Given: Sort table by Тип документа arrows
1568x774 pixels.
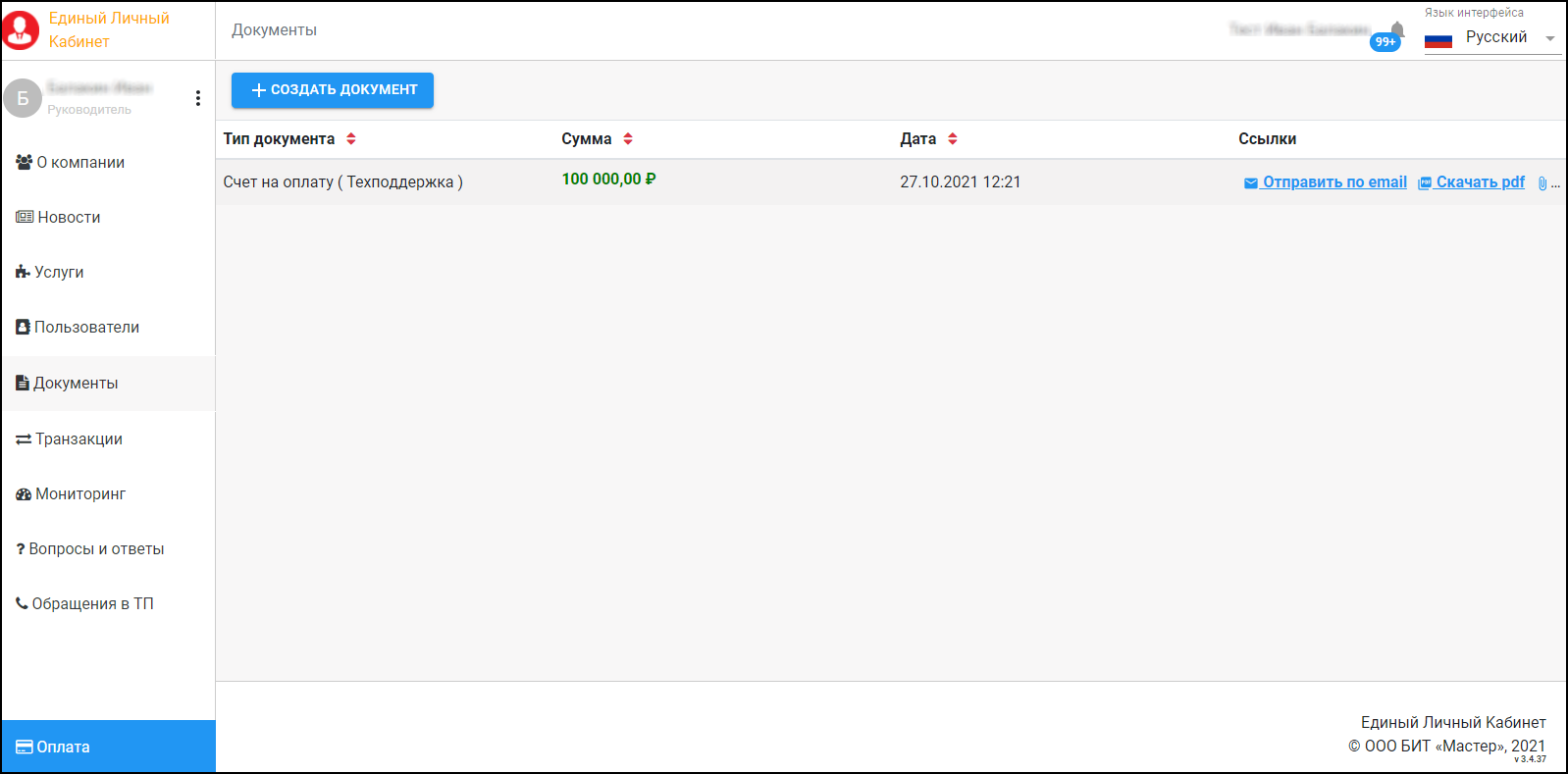Looking at the screenshot, I should (351, 139).
